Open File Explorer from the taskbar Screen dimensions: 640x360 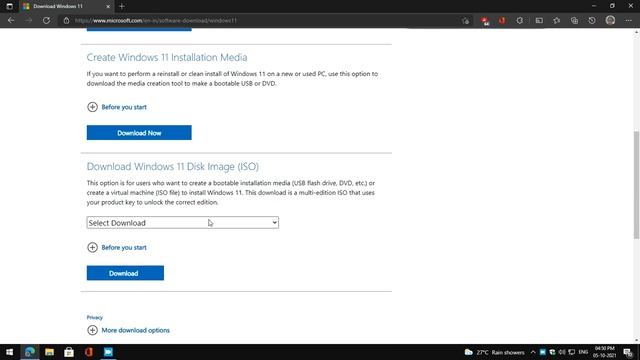tap(49, 352)
